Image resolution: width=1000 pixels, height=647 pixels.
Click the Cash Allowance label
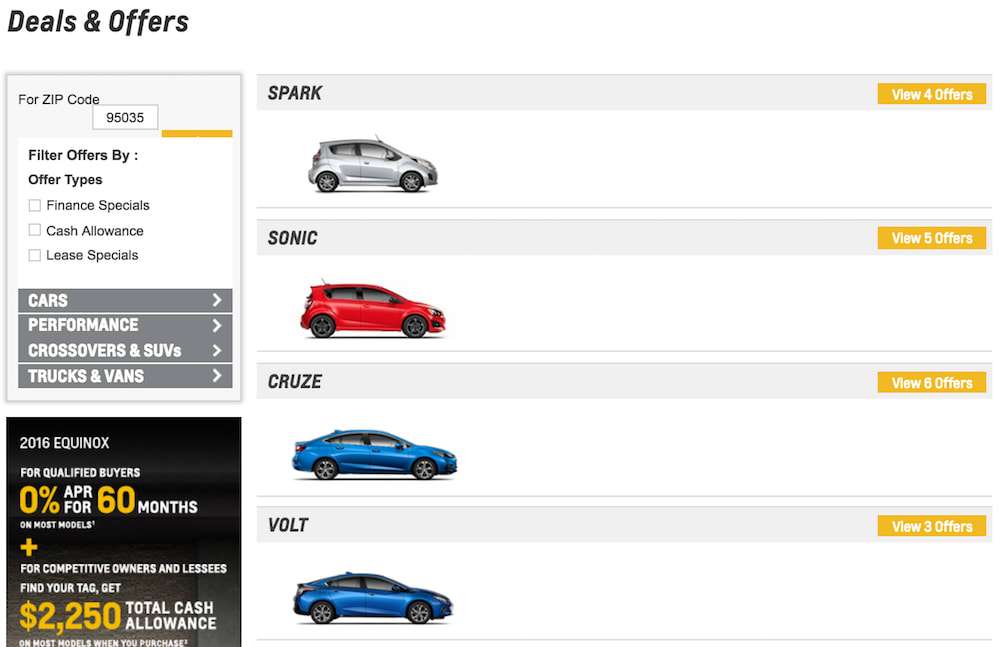coord(94,230)
